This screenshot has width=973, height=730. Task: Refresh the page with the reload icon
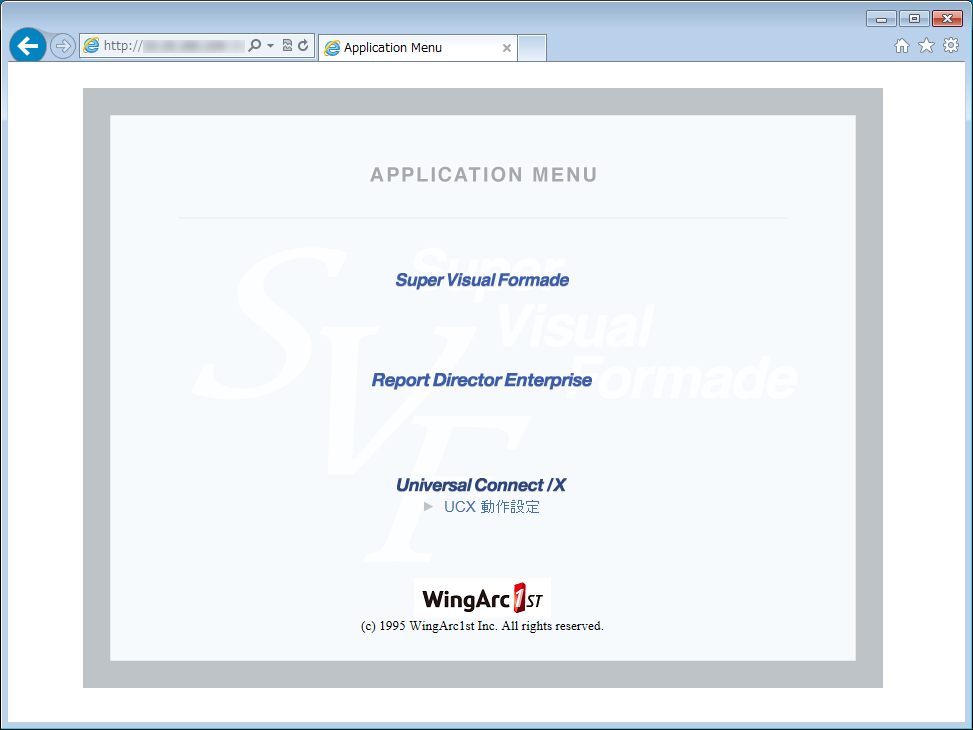(303, 45)
